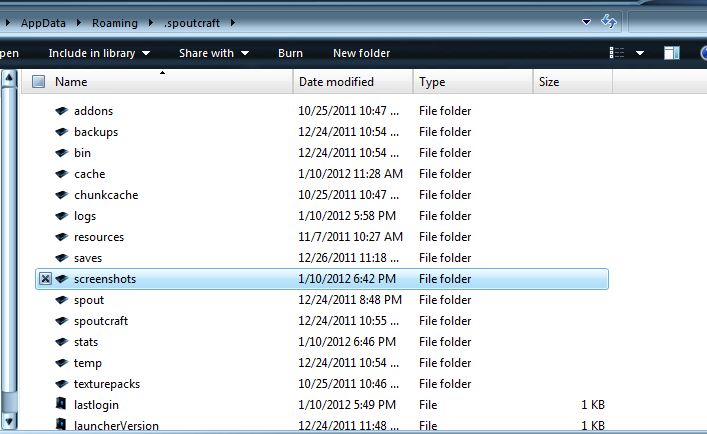707x434 pixels.
Task: Click the lastlogin file icon
Action: click(x=61, y=403)
